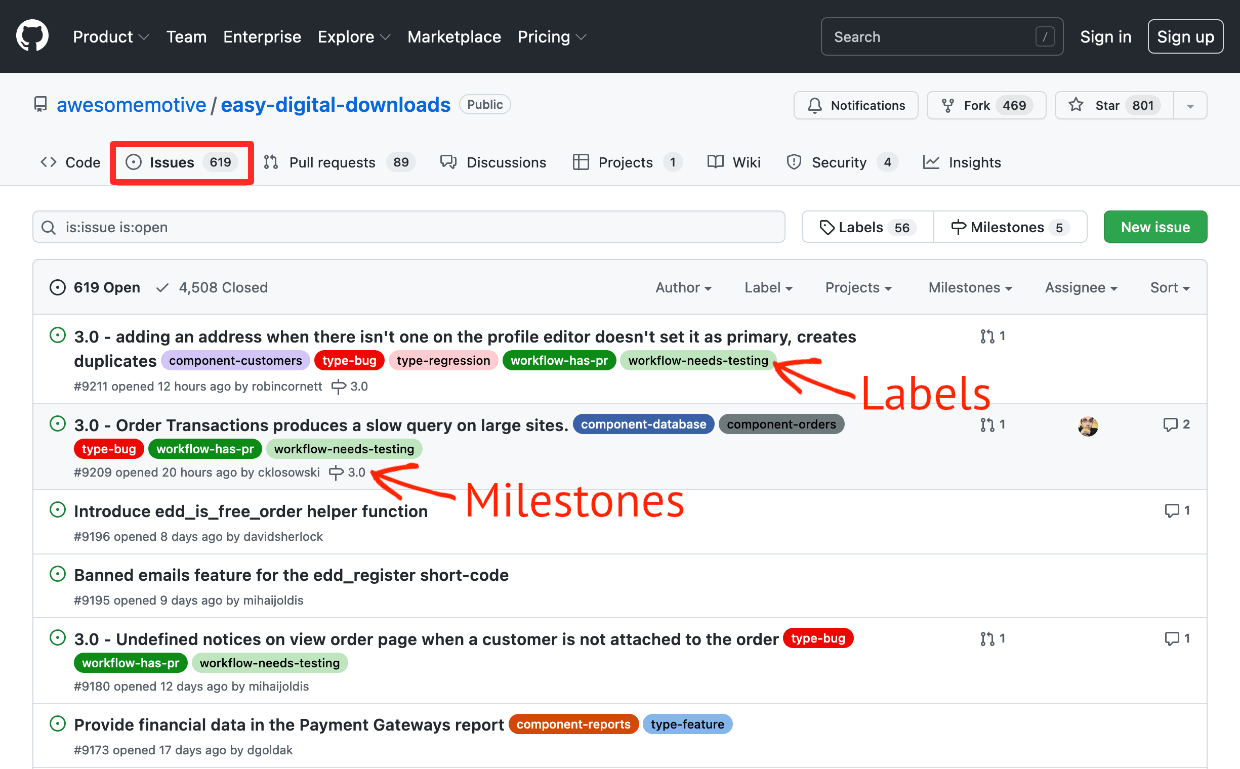The width and height of the screenshot is (1240, 769).
Task: Expand the Product menu
Action: (111, 37)
